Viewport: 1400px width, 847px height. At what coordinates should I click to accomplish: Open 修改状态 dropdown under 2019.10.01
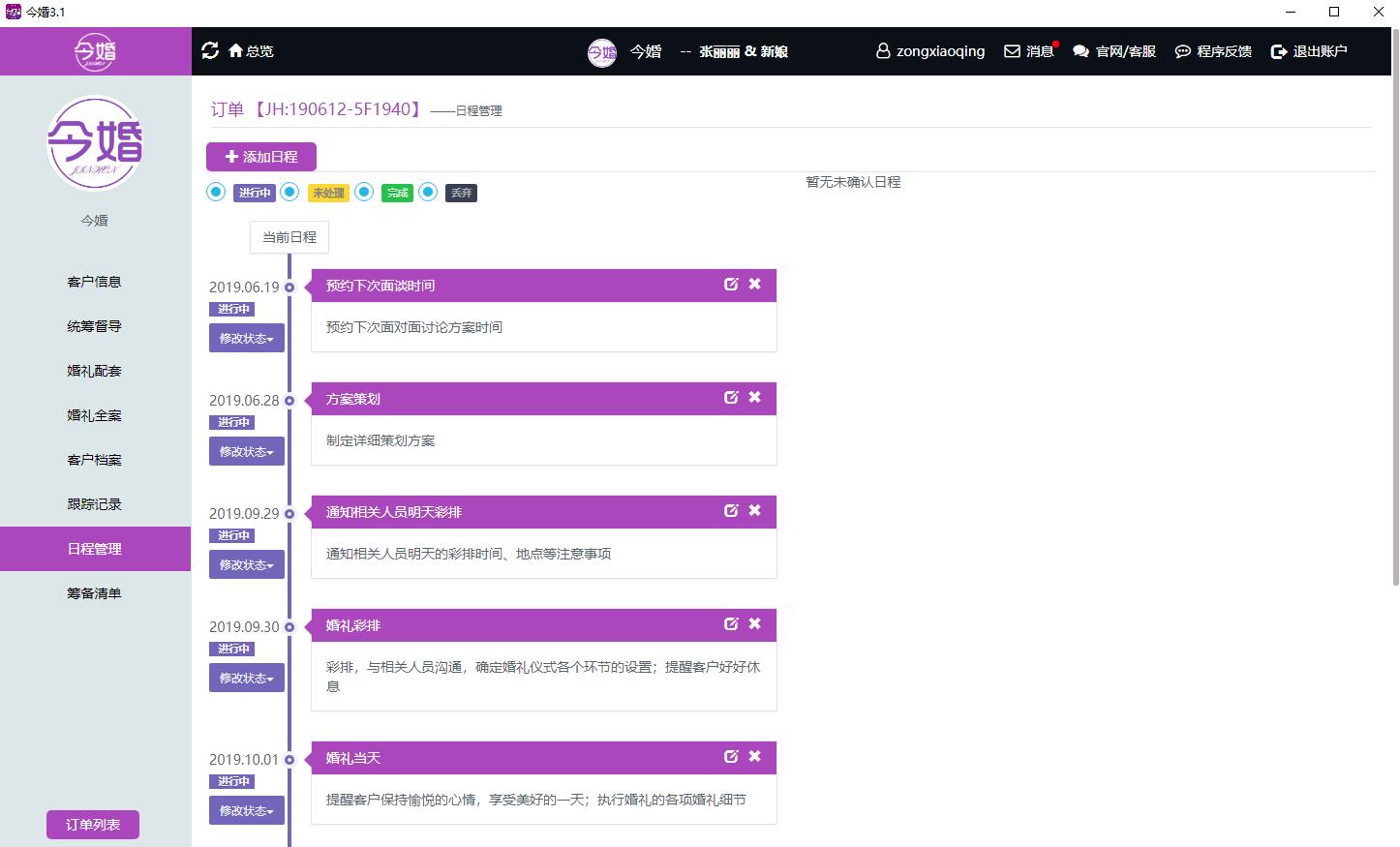246,810
